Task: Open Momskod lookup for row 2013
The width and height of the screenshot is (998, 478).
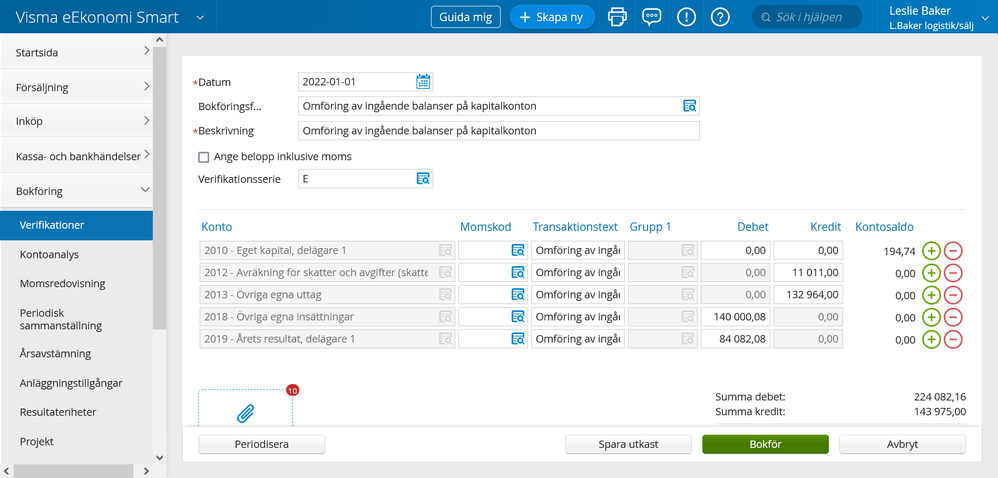Action: tap(518, 295)
